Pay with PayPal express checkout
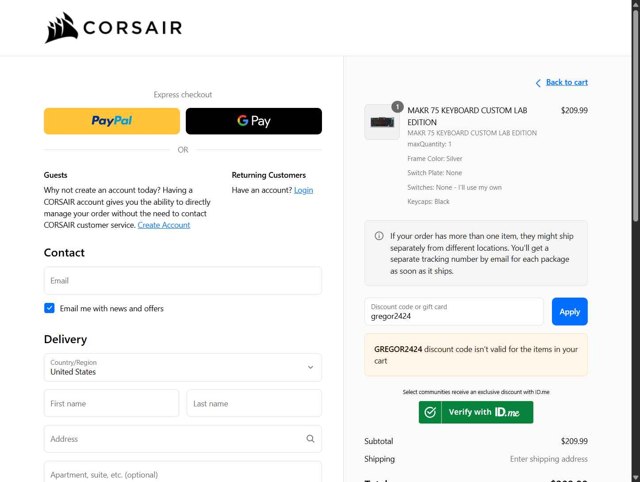 pyautogui.click(x=112, y=121)
